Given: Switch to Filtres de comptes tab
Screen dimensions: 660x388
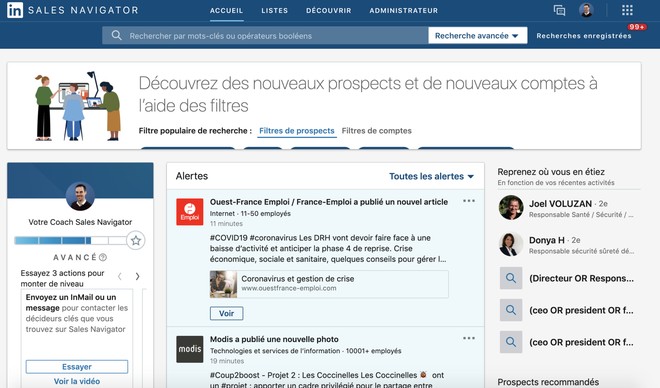Looking at the screenshot, I should 376,131.
